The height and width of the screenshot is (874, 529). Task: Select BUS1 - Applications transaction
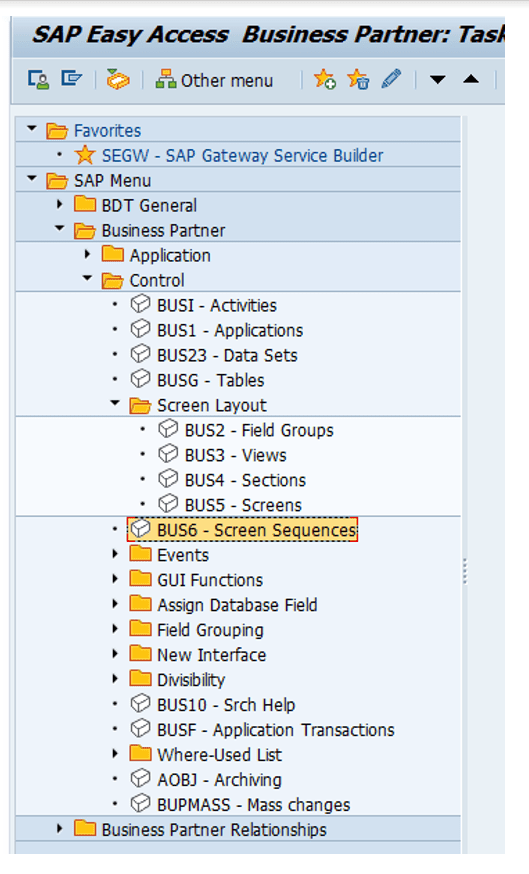point(230,331)
